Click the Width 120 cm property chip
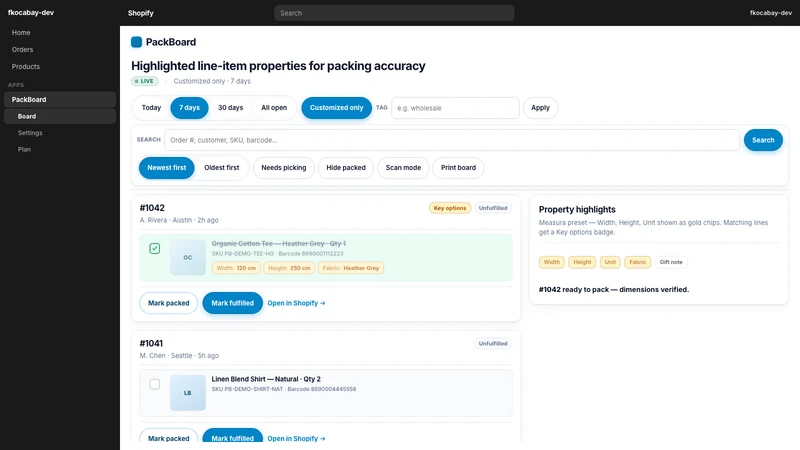The image size is (800, 450). (236, 268)
